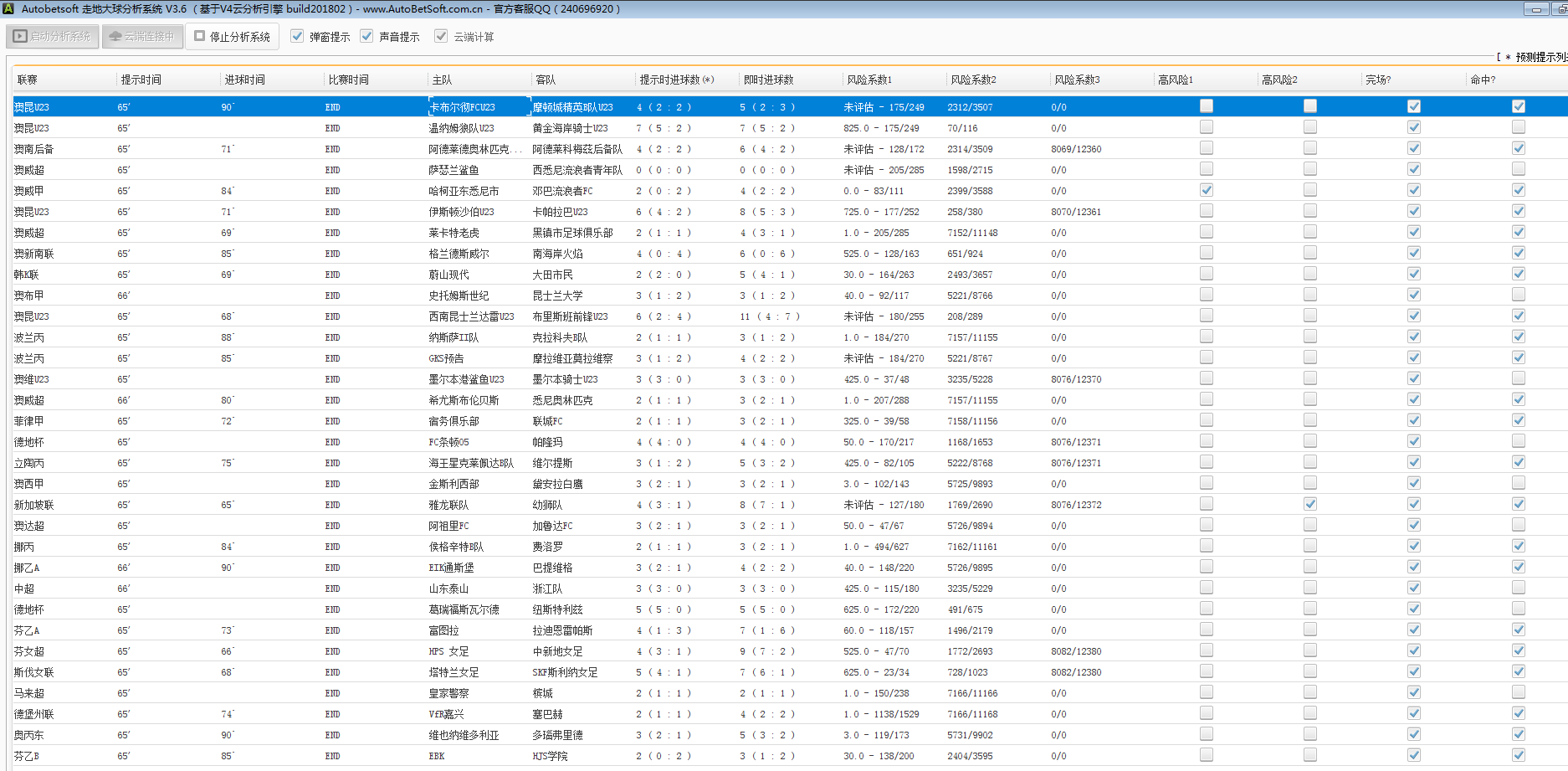Uncheck 高风险2 for the 雅龙联队 row
This screenshot has height=771, width=1568.
coord(1309,504)
